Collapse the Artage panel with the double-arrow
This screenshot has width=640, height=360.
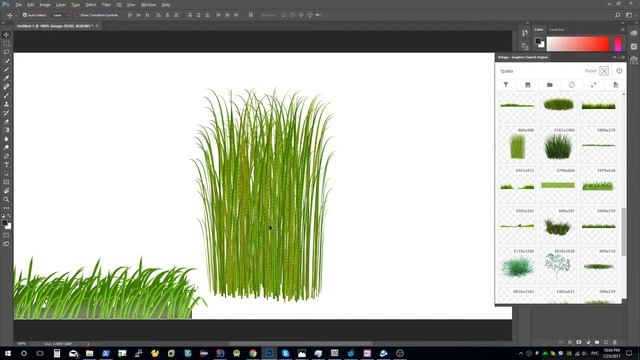615,57
